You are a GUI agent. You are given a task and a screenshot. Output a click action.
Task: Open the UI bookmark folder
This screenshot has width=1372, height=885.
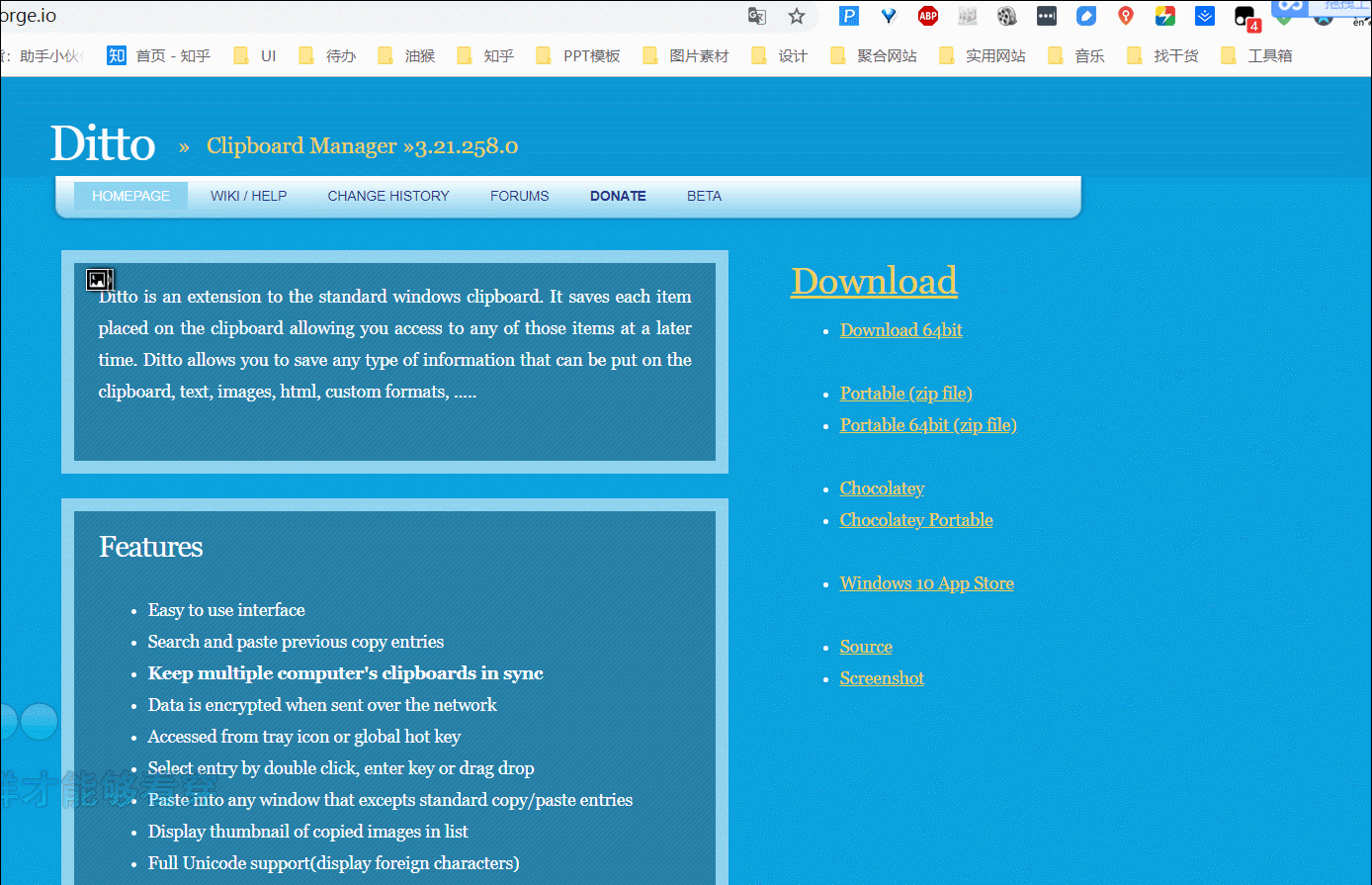pyautogui.click(x=255, y=55)
